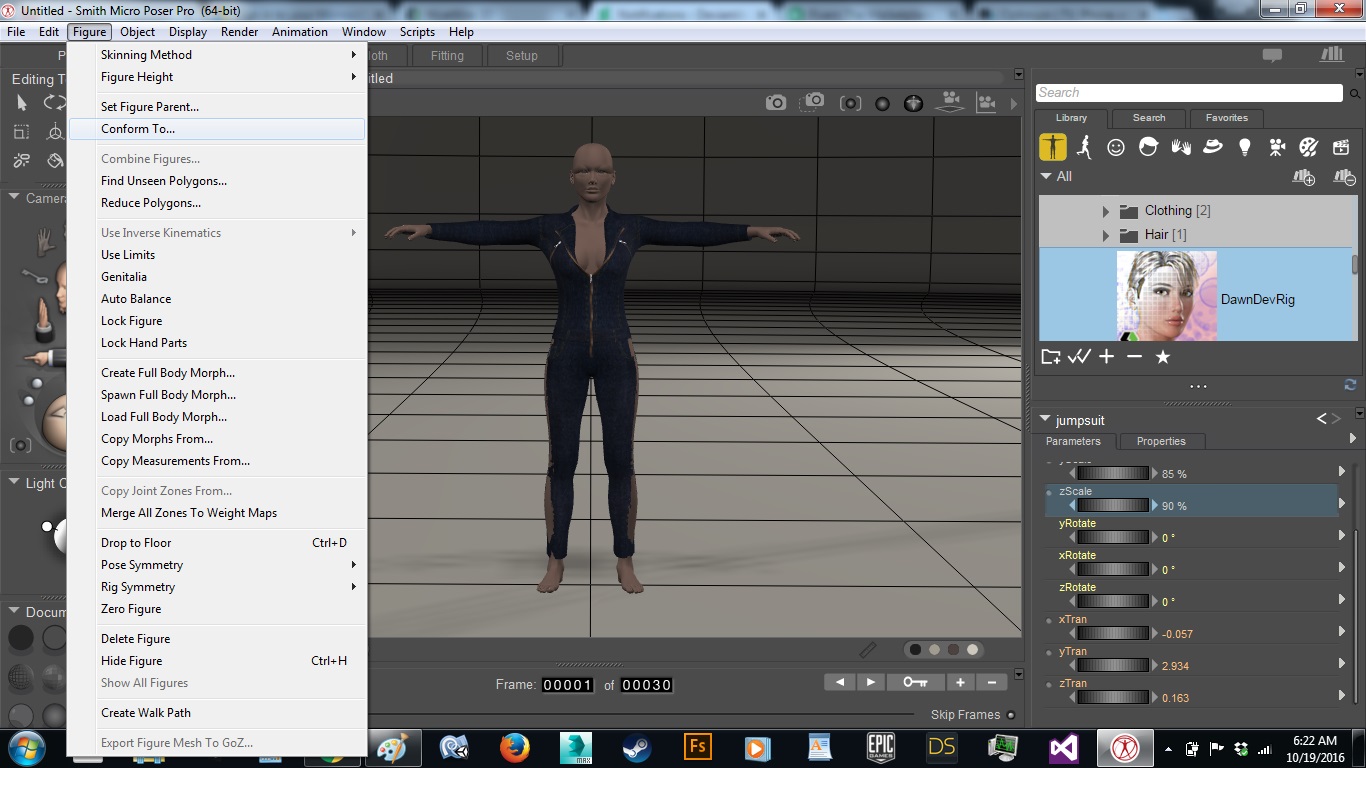Open the Lights category lightbulb icon

coord(1244,147)
